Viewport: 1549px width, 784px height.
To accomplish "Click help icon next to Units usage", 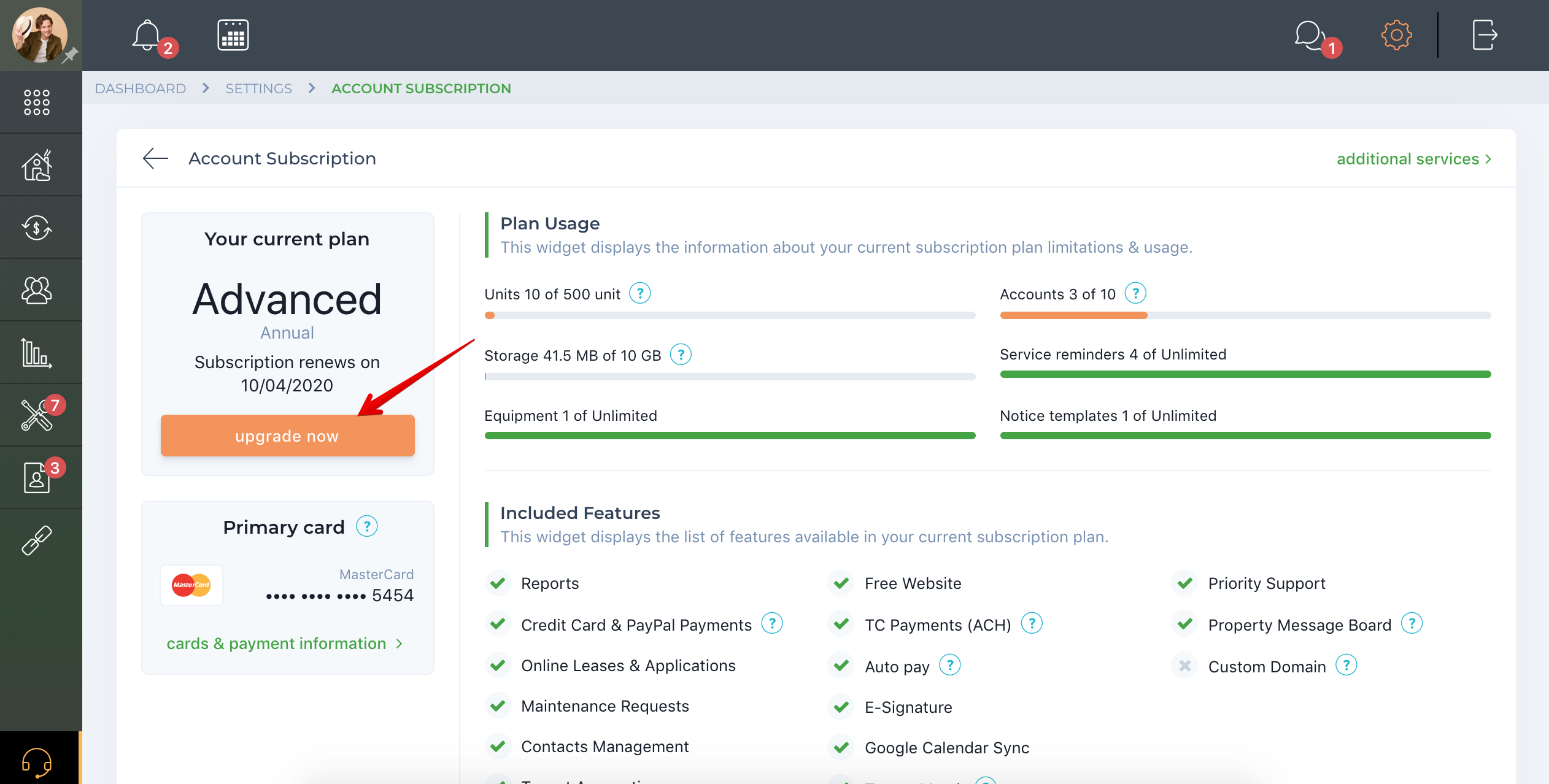I will pyautogui.click(x=640, y=293).
